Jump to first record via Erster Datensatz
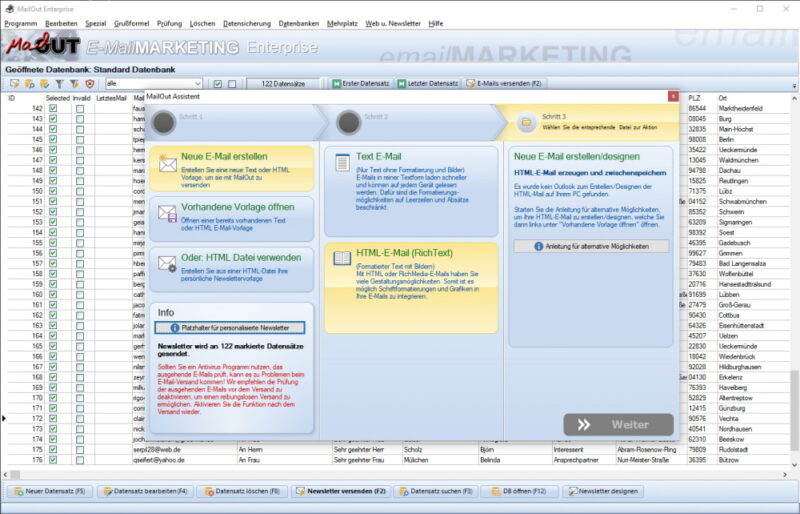The height and width of the screenshot is (514, 800). (x=361, y=83)
